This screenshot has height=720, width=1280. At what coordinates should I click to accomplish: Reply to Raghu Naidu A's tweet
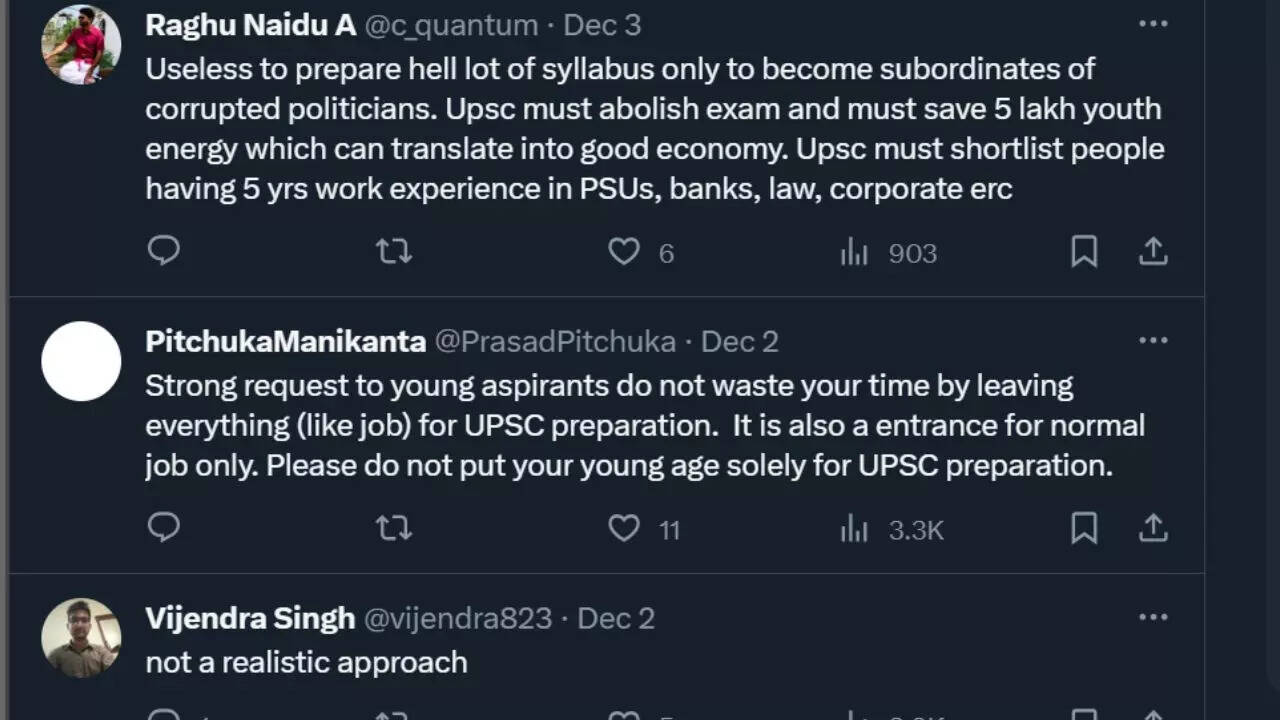(x=164, y=251)
